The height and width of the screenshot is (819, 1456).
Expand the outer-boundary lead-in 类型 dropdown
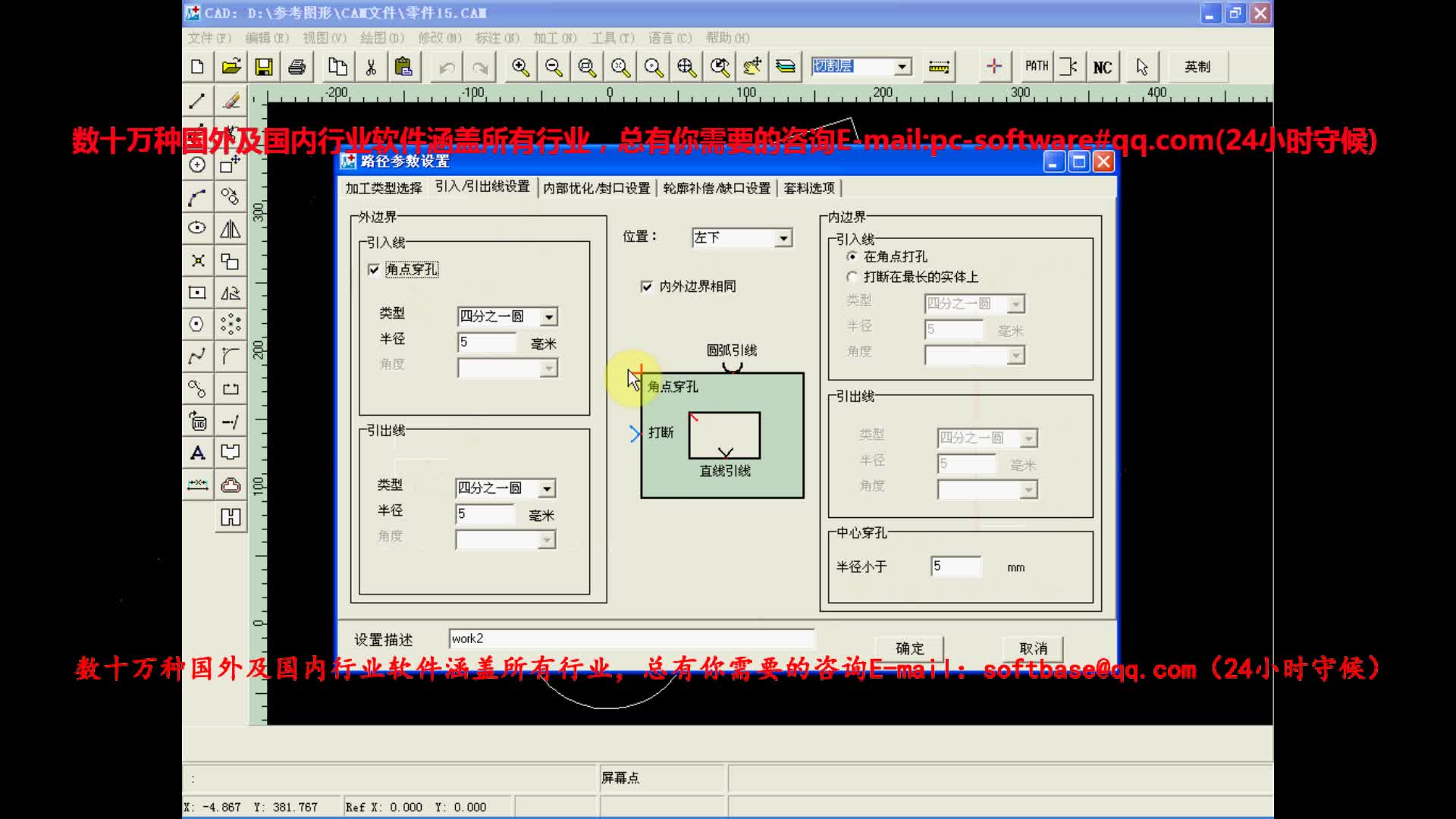[549, 317]
